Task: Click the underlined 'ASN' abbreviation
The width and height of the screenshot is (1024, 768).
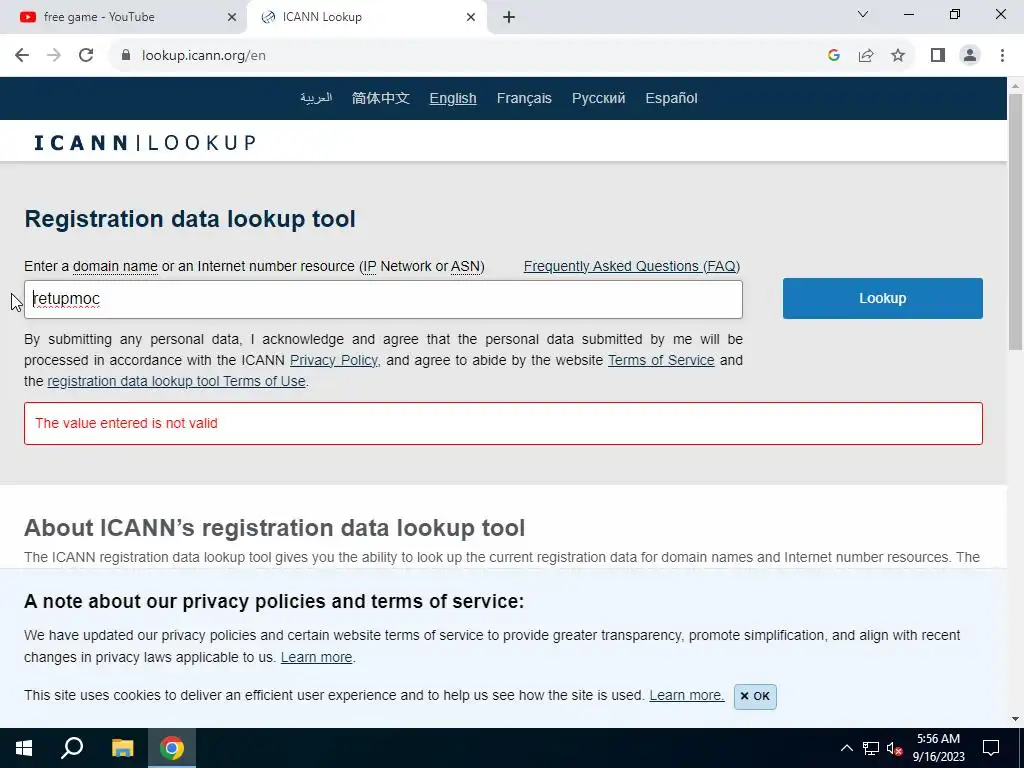Action: click(x=466, y=266)
